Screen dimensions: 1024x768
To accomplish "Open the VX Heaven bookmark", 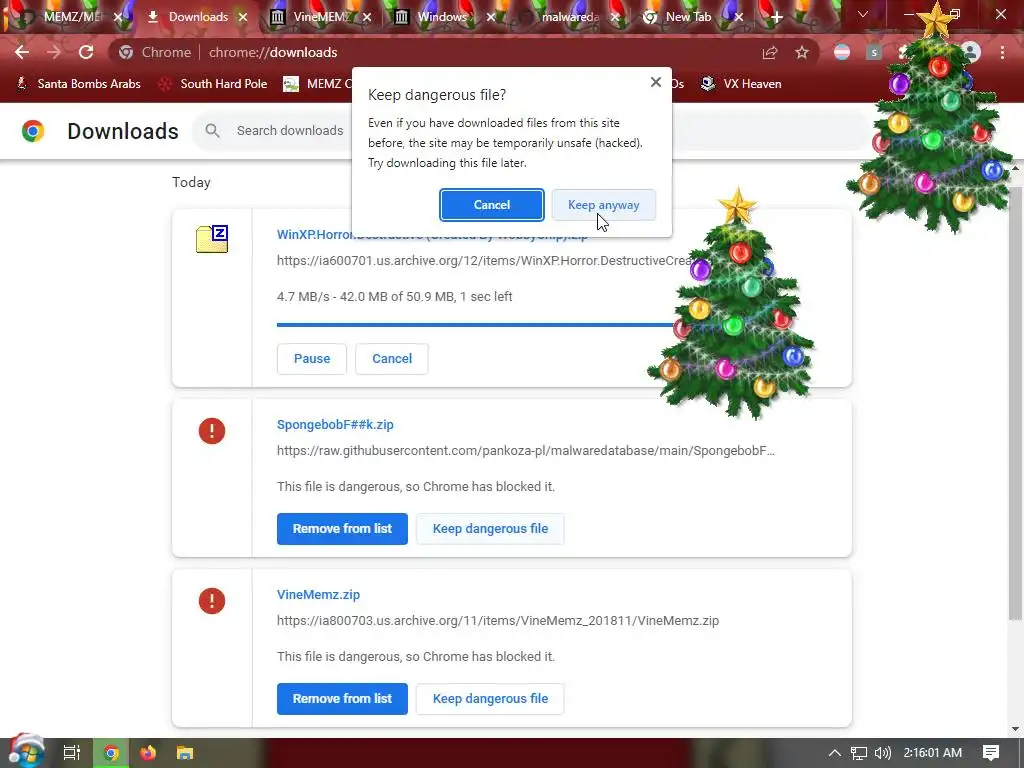I will [x=740, y=84].
